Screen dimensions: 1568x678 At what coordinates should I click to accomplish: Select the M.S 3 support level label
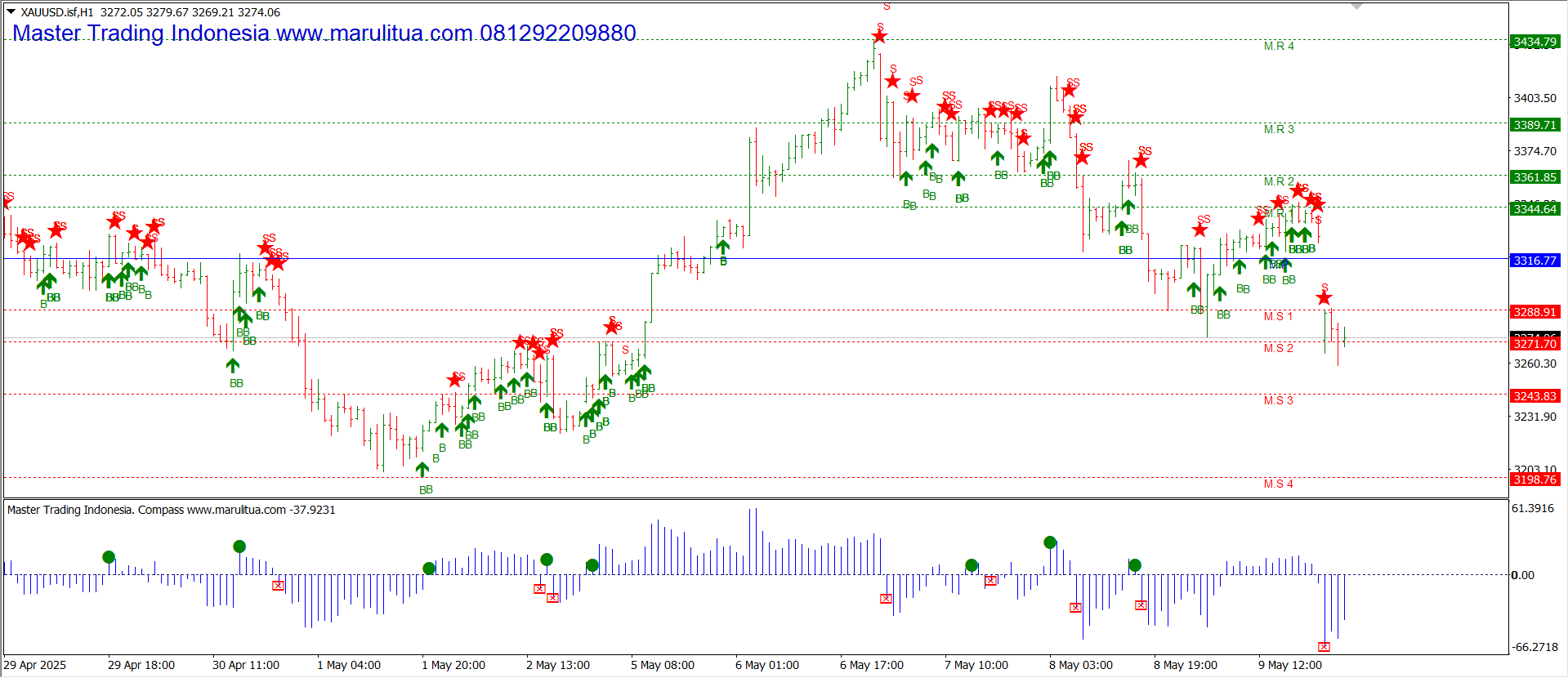pos(1278,400)
